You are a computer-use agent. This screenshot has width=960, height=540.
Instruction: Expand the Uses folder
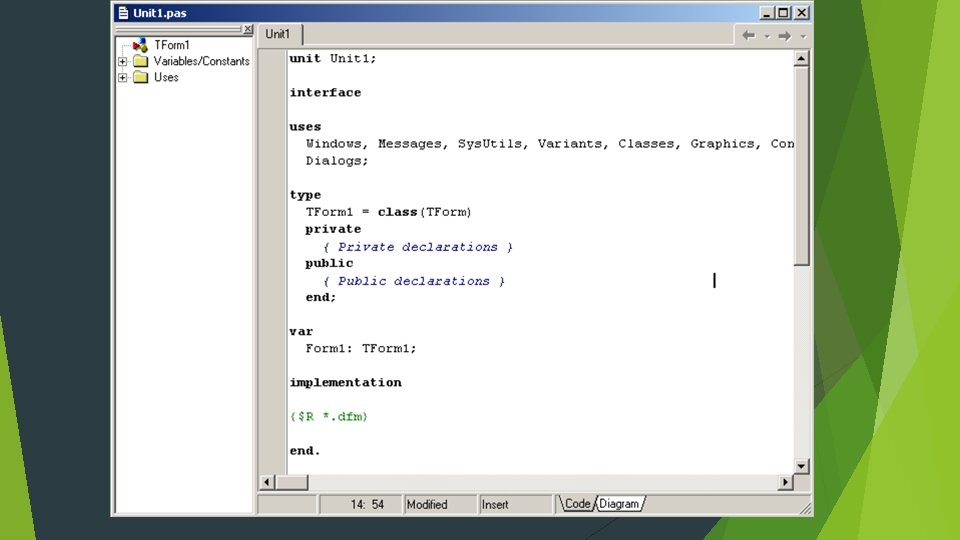point(122,77)
